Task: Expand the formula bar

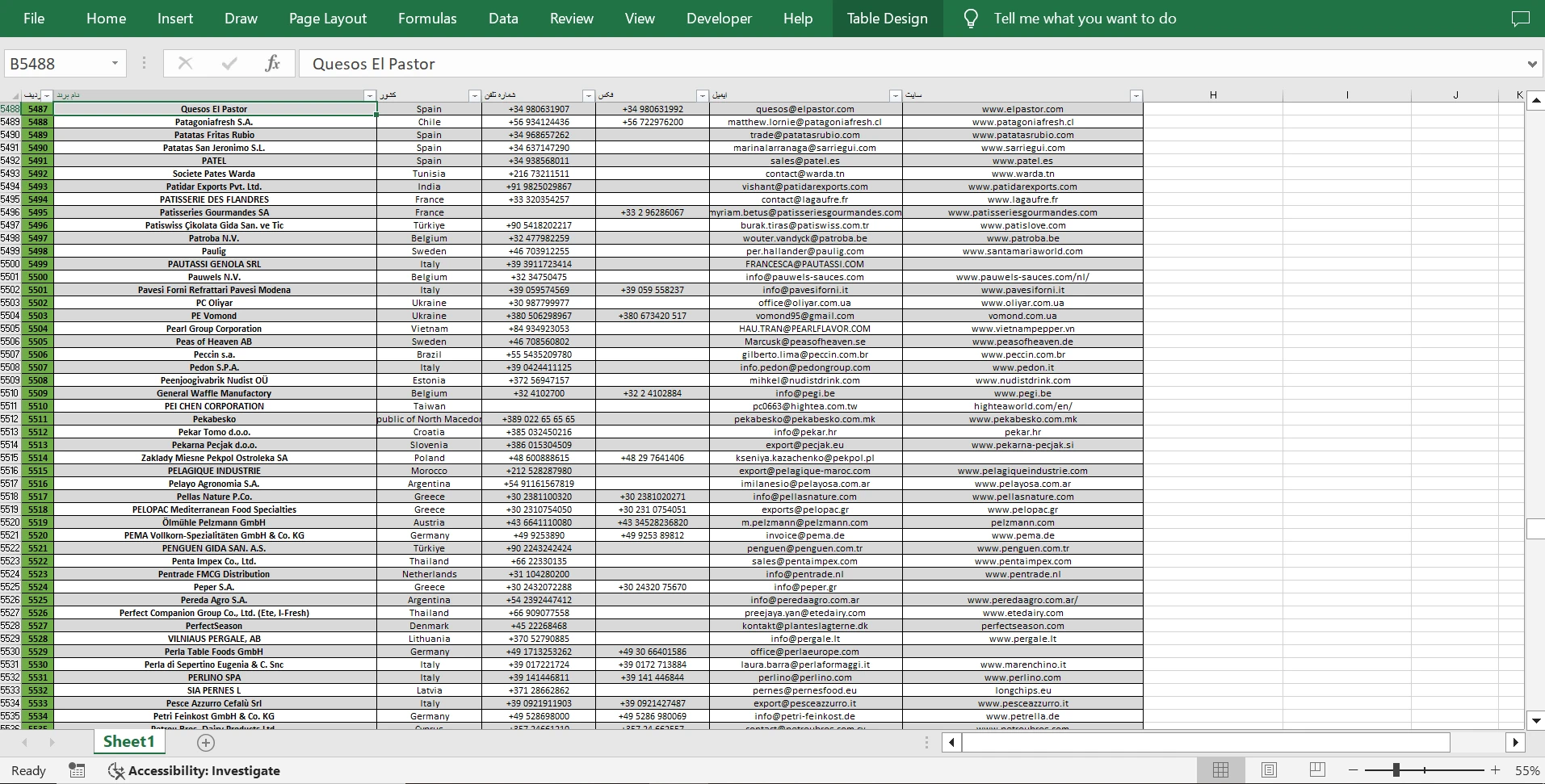Action: [1531, 64]
